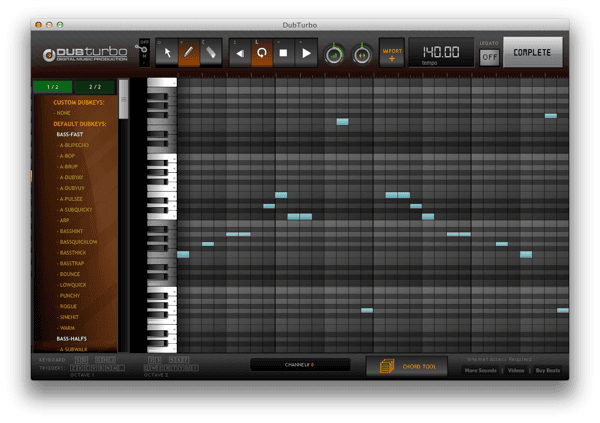This screenshot has height=423, width=600.
Task: Choose the ROGUE sound
Action: click(x=68, y=306)
